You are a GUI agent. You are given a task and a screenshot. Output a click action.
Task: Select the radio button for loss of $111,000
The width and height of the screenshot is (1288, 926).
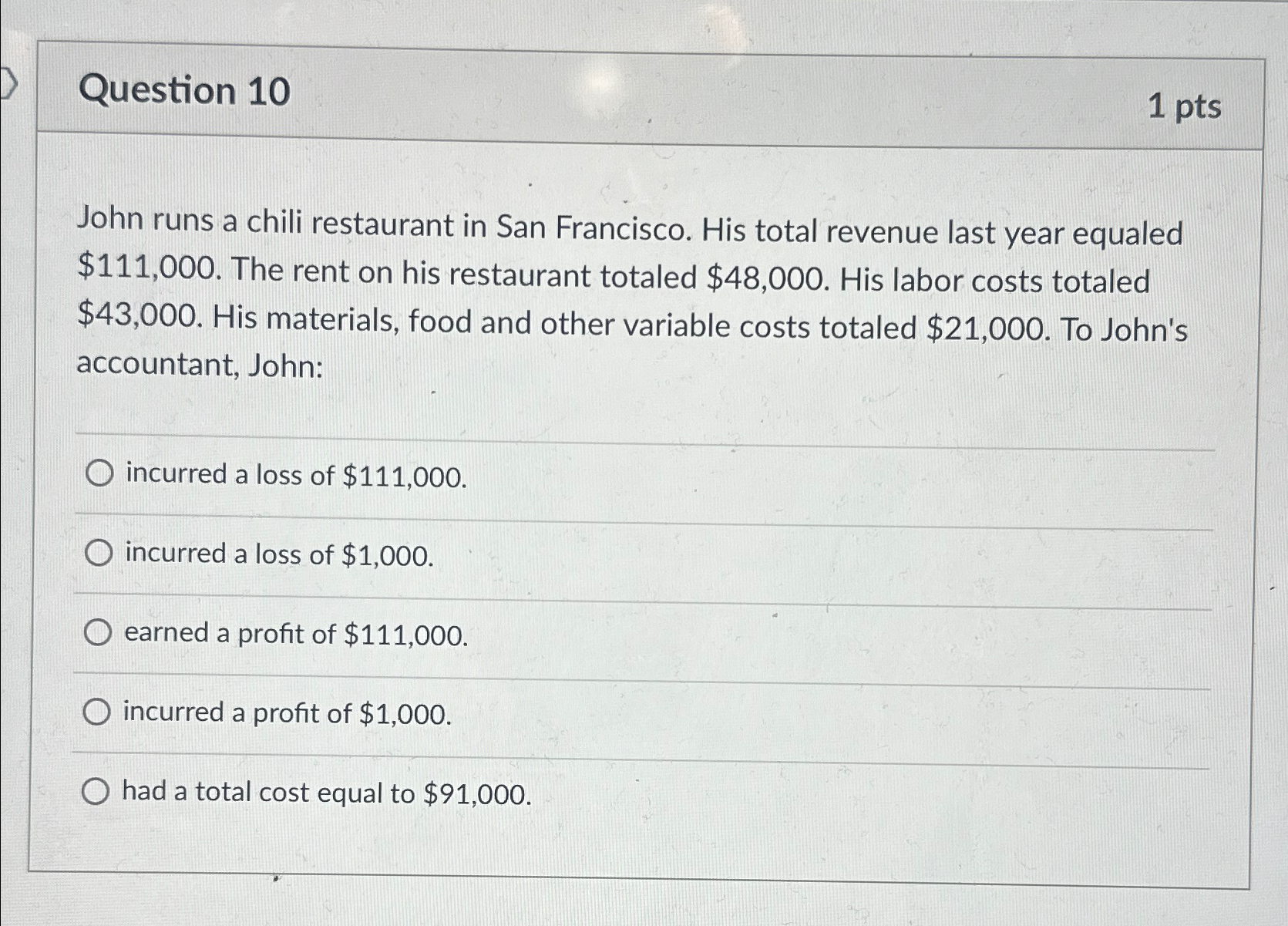point(99,473)
